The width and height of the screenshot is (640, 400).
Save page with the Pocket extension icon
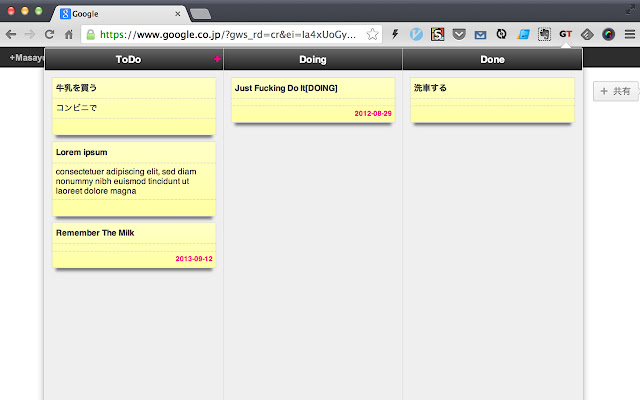click(459, 34)
